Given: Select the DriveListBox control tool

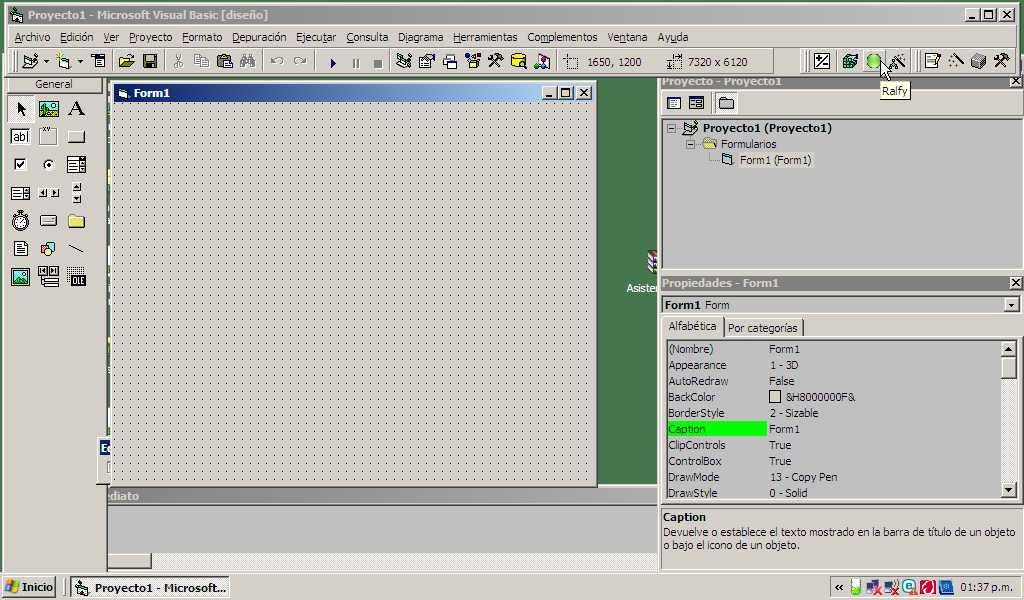Looking at the screenshot, I should 48,221.
